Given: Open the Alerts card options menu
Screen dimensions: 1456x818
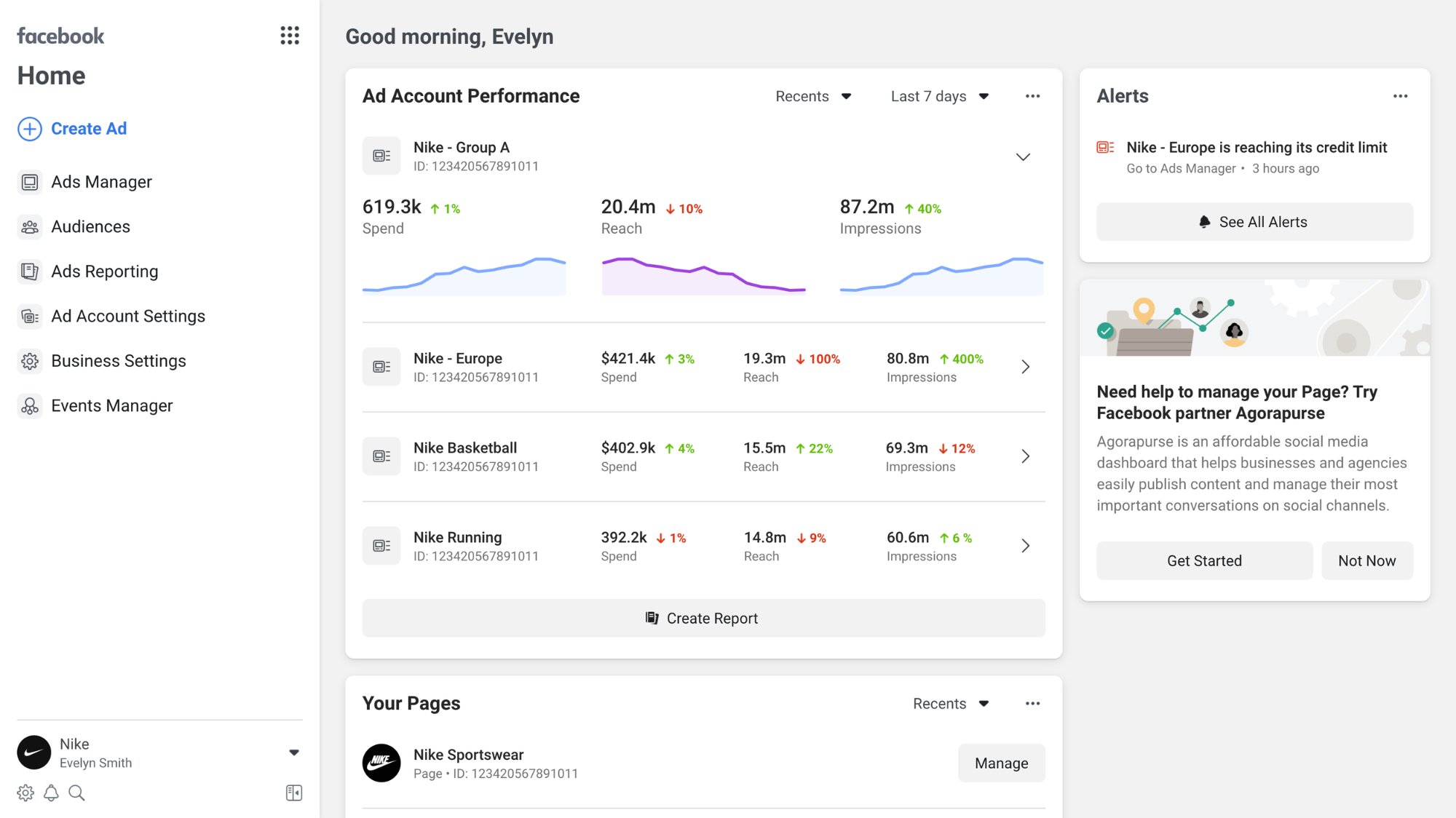Looking at the screenshot, I should point(1400,95).
